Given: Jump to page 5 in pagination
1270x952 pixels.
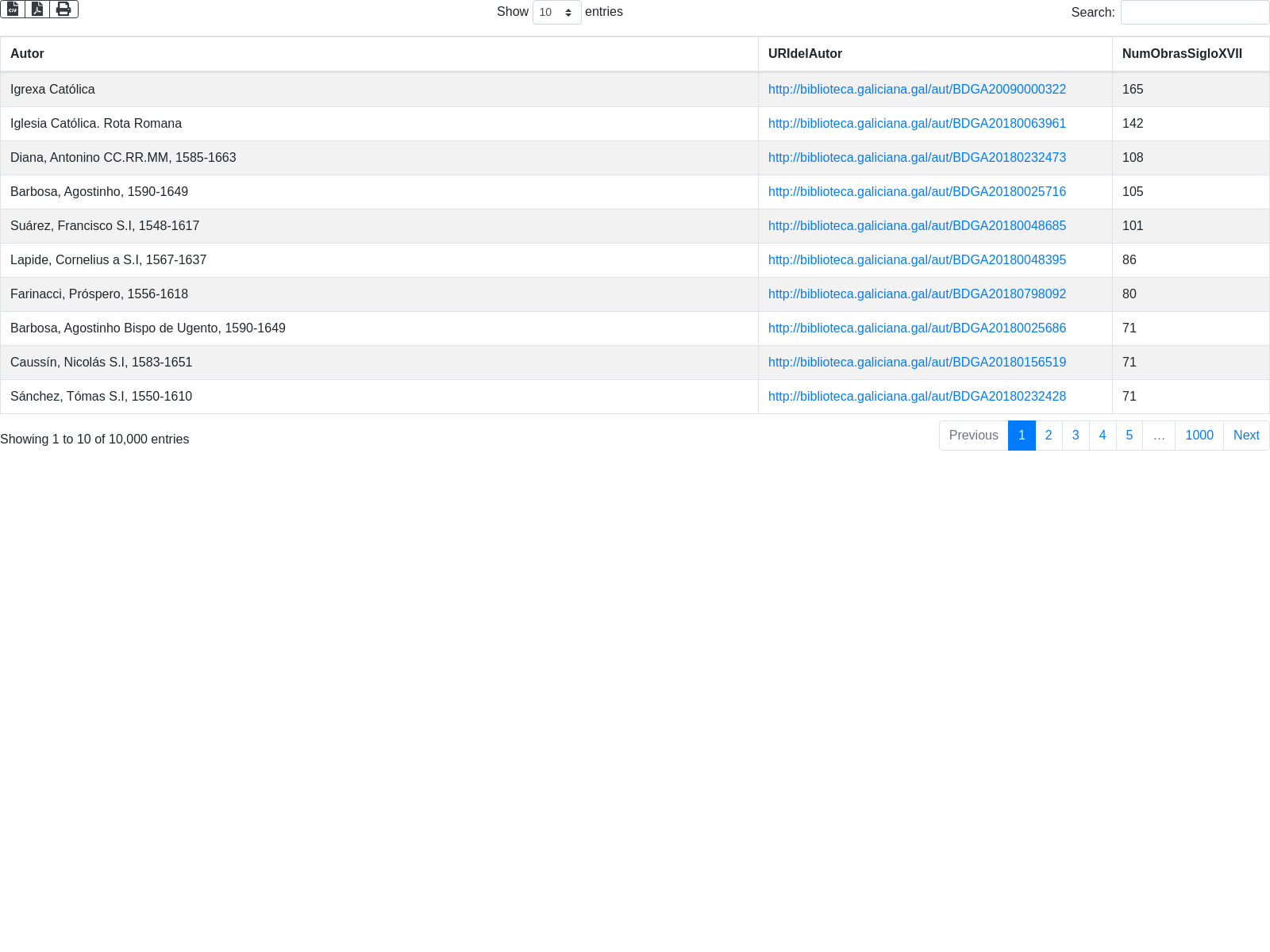Looking at the screenshot, I should [1129, 436].
